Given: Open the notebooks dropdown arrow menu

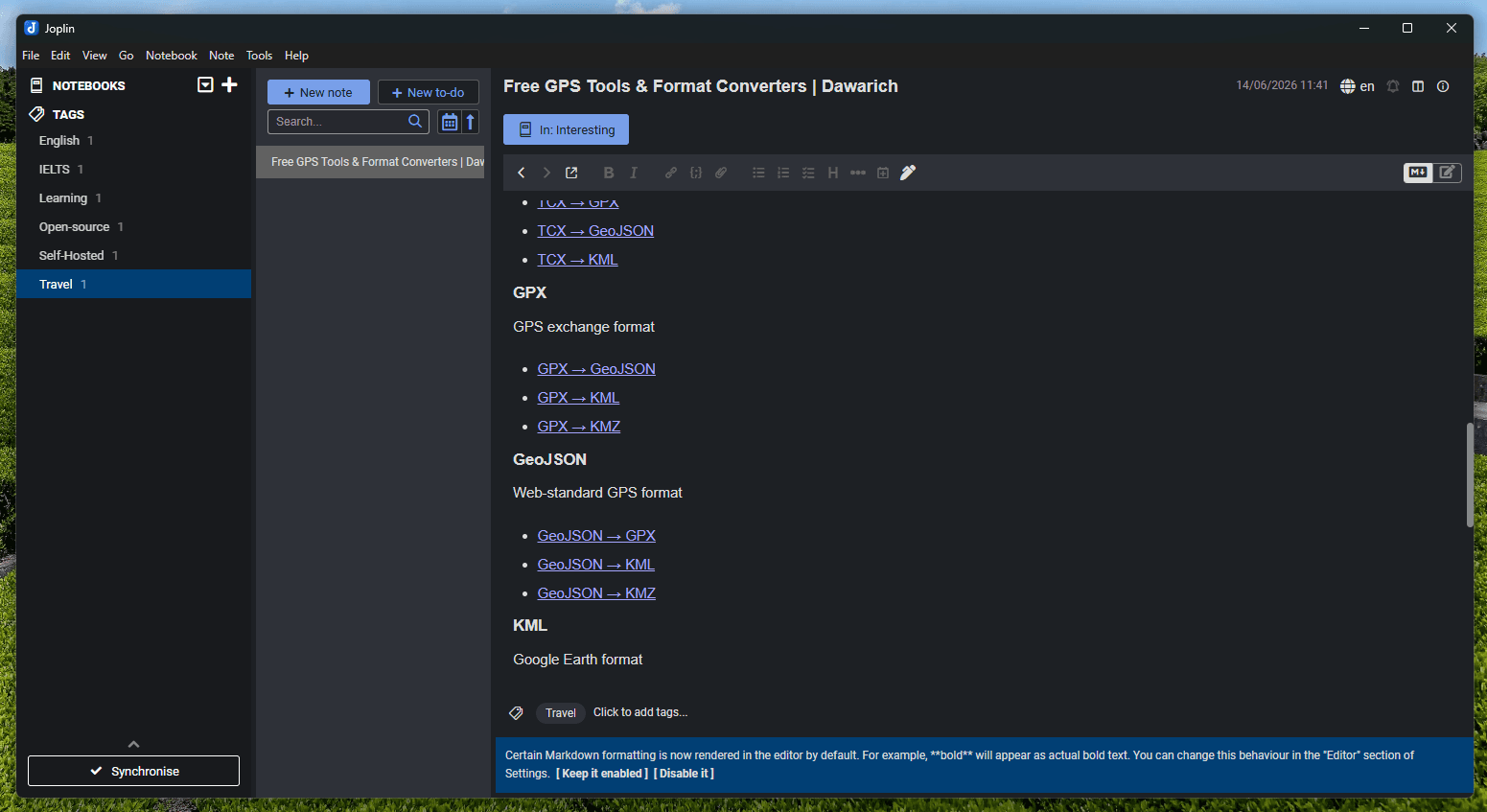Looking at the screenshot, I should point(205,85).
